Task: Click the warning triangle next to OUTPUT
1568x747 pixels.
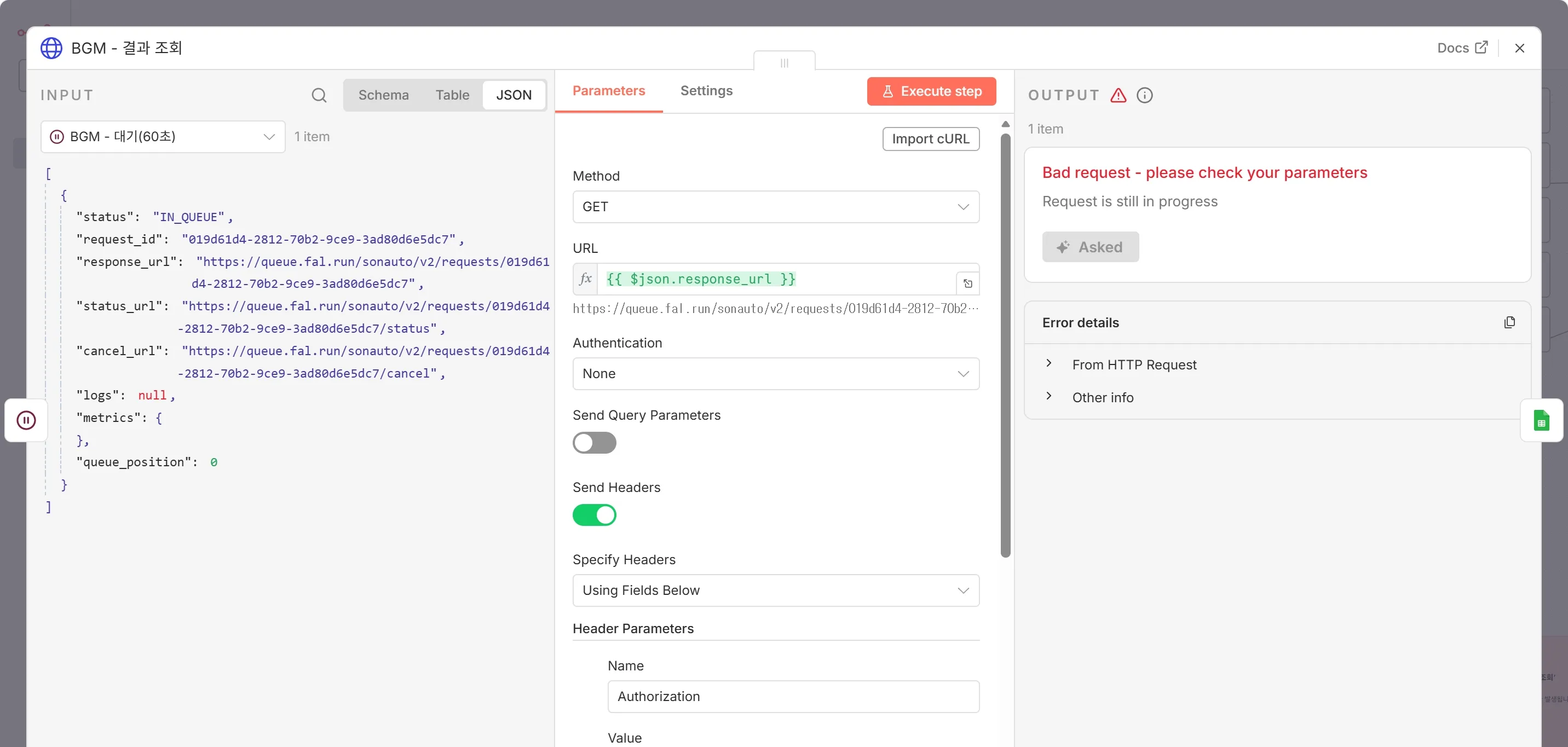Action: [1119, 95]
